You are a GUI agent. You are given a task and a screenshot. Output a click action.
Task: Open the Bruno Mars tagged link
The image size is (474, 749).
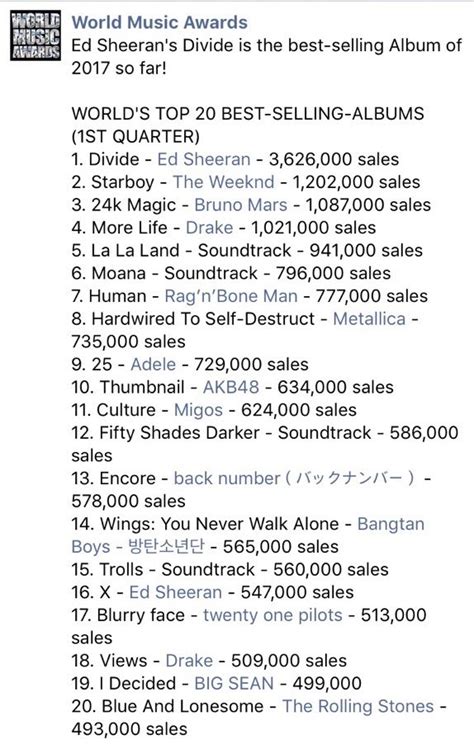click(241, 205)
